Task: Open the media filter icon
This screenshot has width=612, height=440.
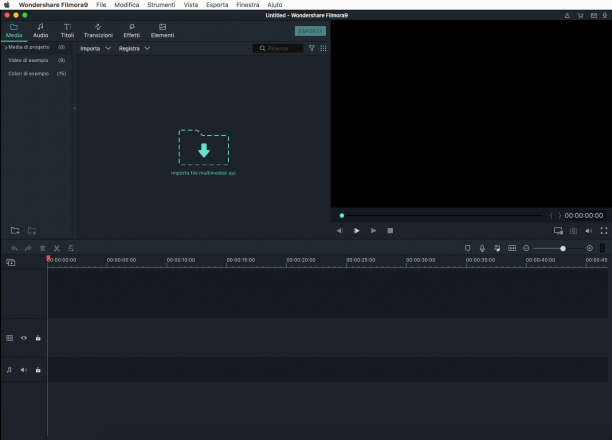Action: [x=311, y=48]
